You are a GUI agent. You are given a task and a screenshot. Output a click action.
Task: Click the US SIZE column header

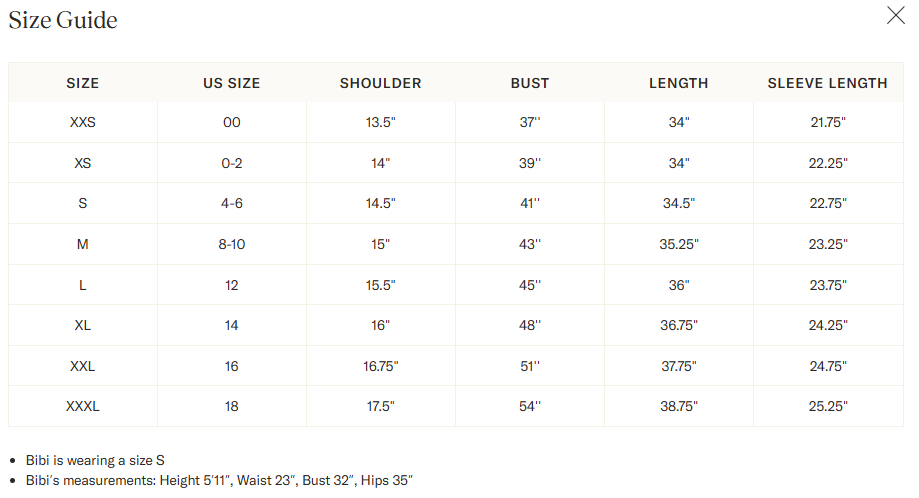tap(232, 83)
